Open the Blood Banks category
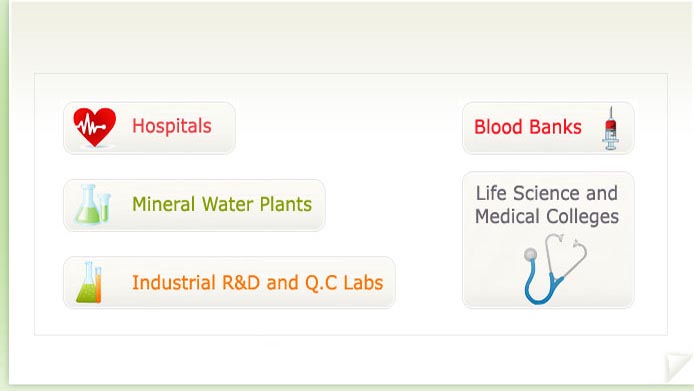Image resolution: width=694 pixels, height=391 pixels. point(548,128)
